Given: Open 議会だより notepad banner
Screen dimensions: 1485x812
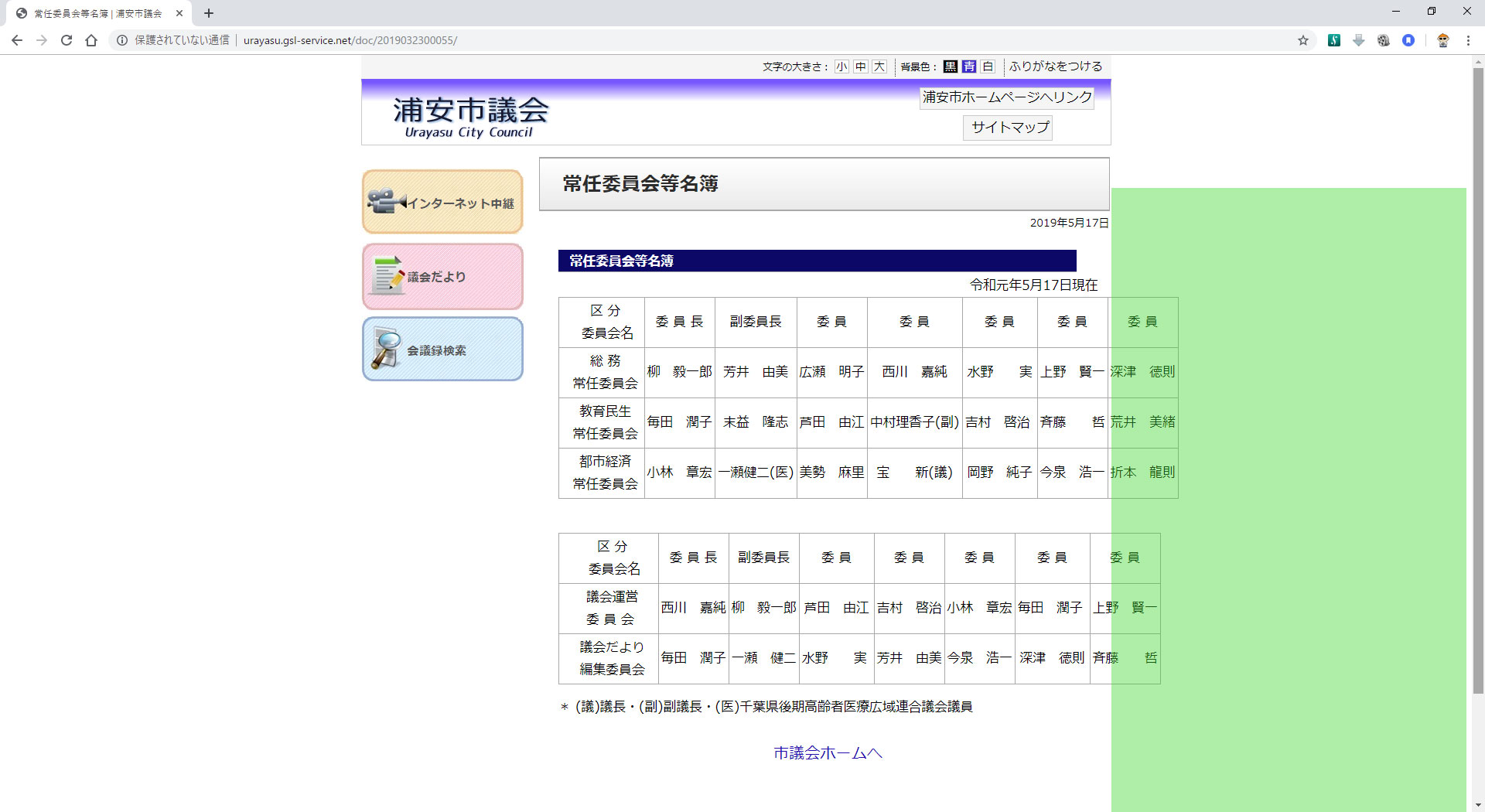Looking at the screenshot, I should point(442,277).
